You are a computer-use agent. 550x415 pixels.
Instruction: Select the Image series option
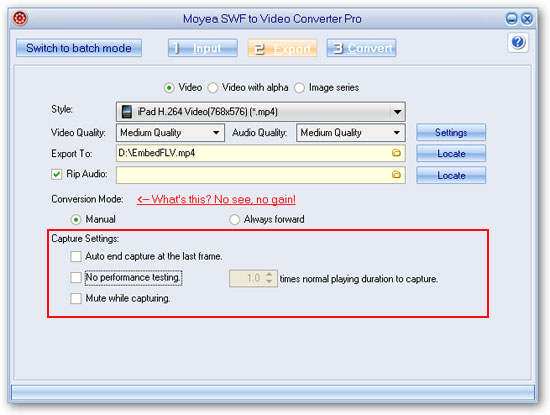299,88
